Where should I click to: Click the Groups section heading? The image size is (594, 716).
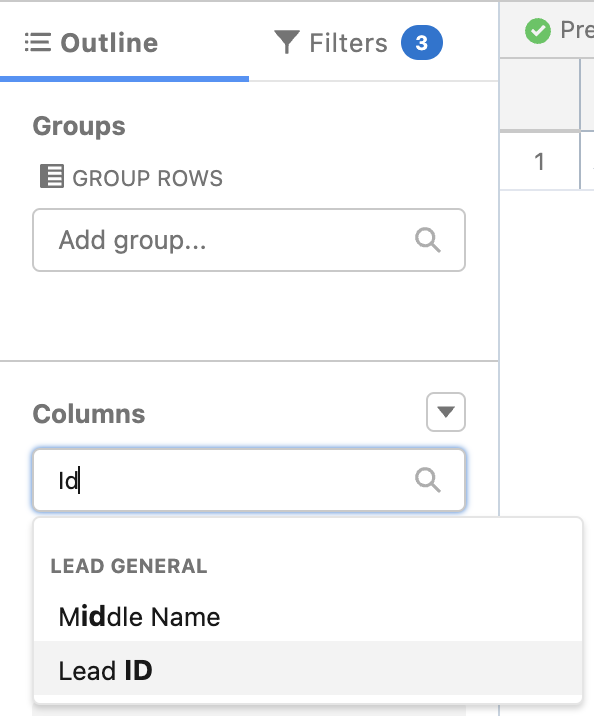(79, 126)
